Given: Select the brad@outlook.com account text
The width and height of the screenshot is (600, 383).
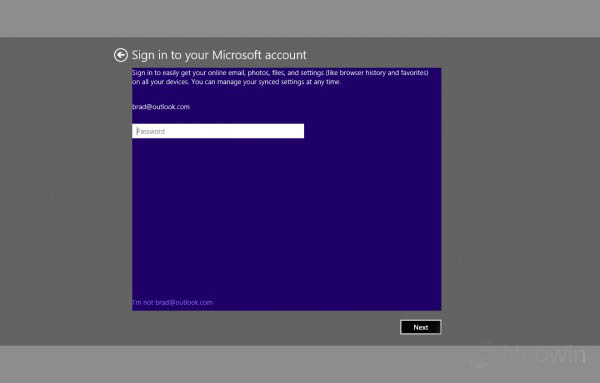Looking at the screenshot, I should click(161, 107).
